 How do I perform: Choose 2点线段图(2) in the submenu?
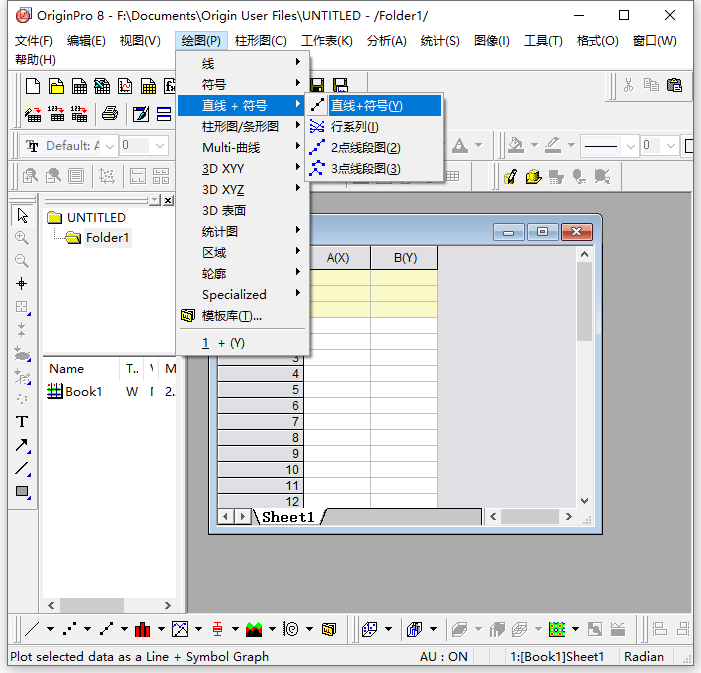pos(374,148)
